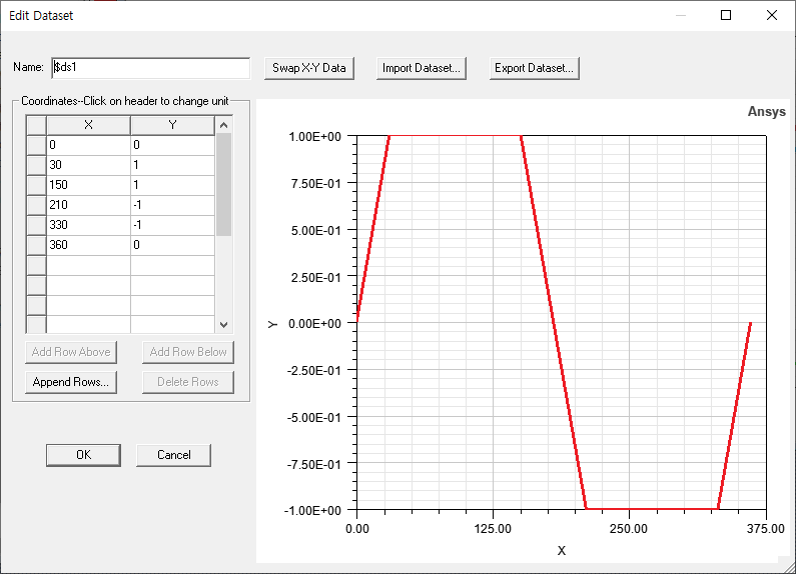Viewport: 796px width, 574px height.
Task: Click the Append Rows button
Action: click(72, 382)
